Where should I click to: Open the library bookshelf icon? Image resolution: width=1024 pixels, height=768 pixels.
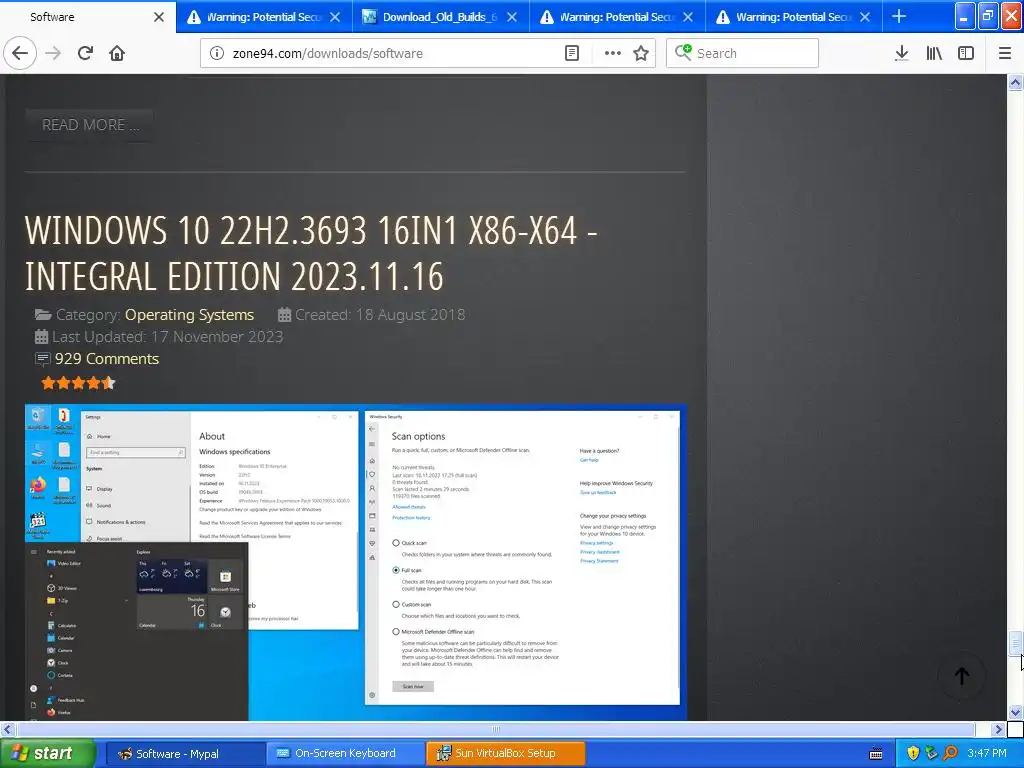934,53
